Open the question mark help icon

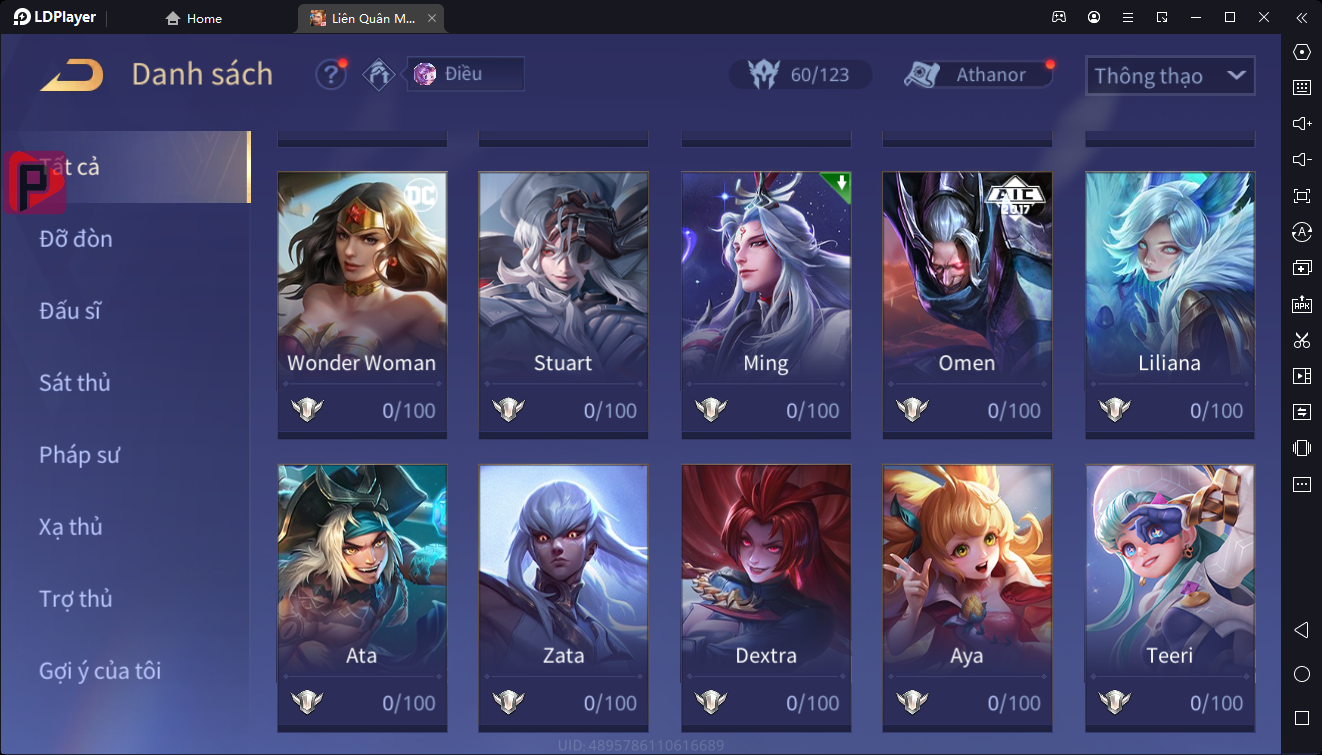331,74
